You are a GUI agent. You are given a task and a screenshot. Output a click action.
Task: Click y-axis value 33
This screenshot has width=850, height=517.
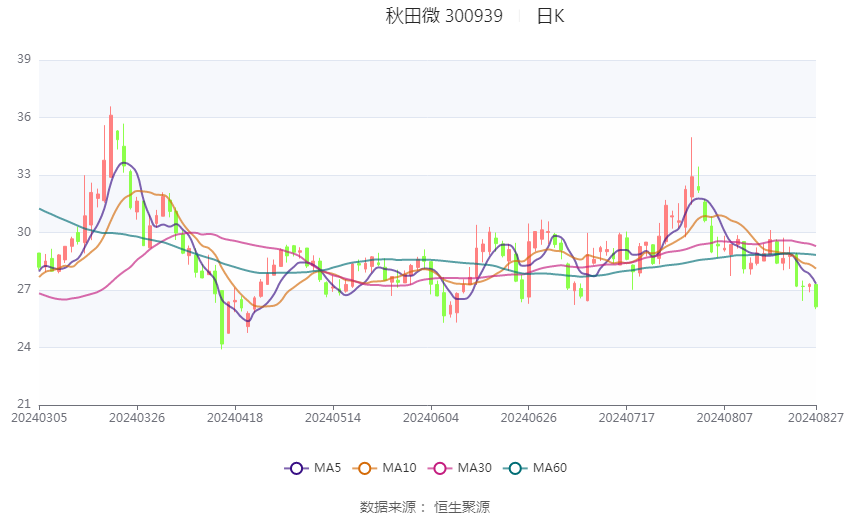coord(24,175)
